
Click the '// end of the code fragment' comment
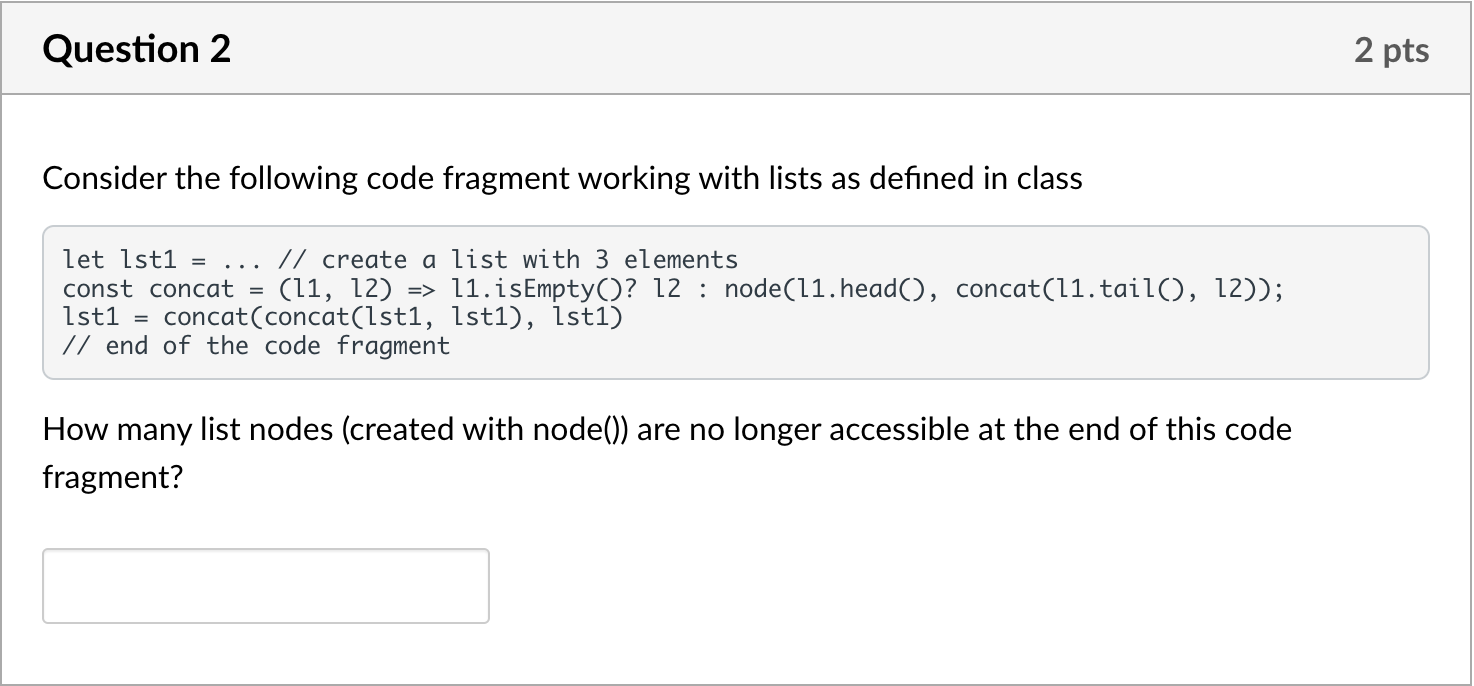[256, 346]
